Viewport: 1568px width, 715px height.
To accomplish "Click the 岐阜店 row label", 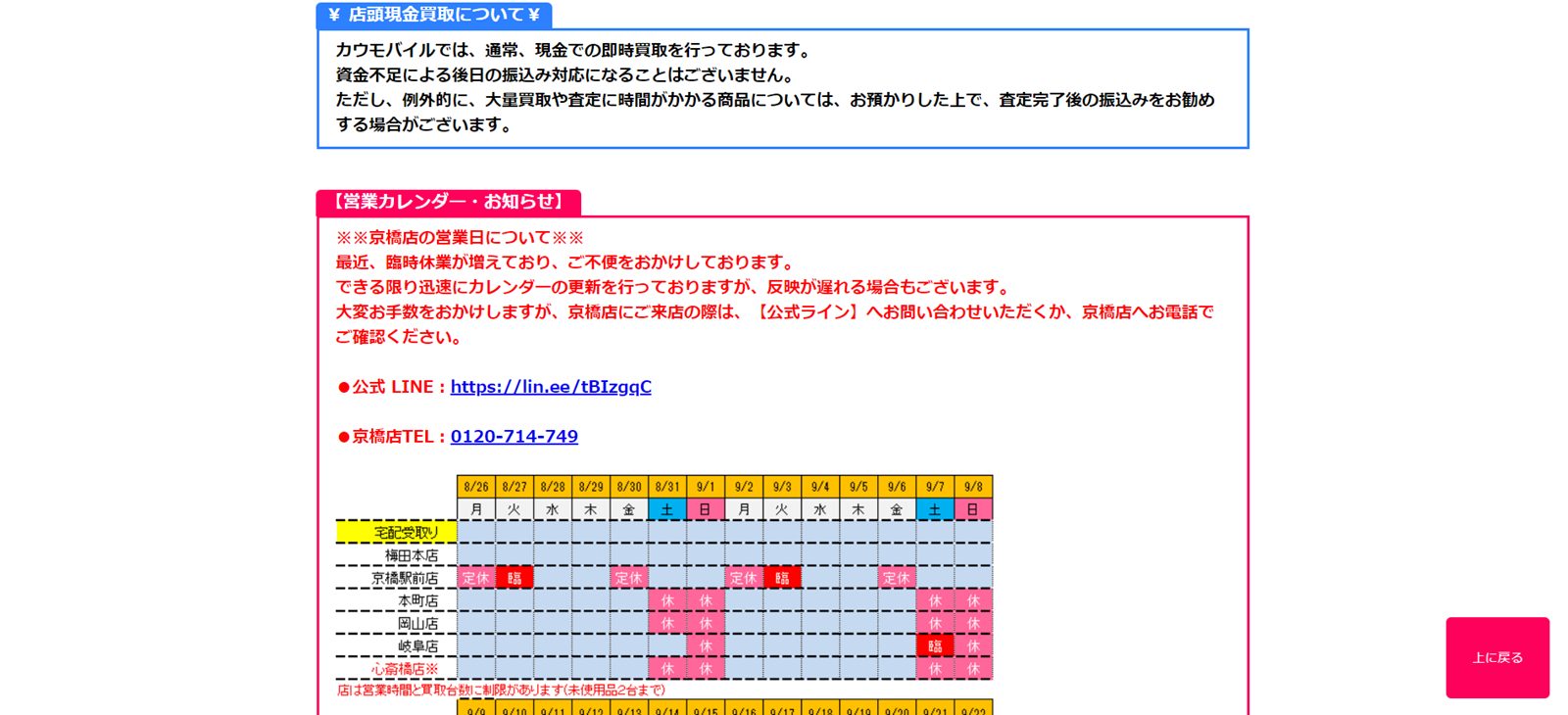I will click(x=418, y=645).
